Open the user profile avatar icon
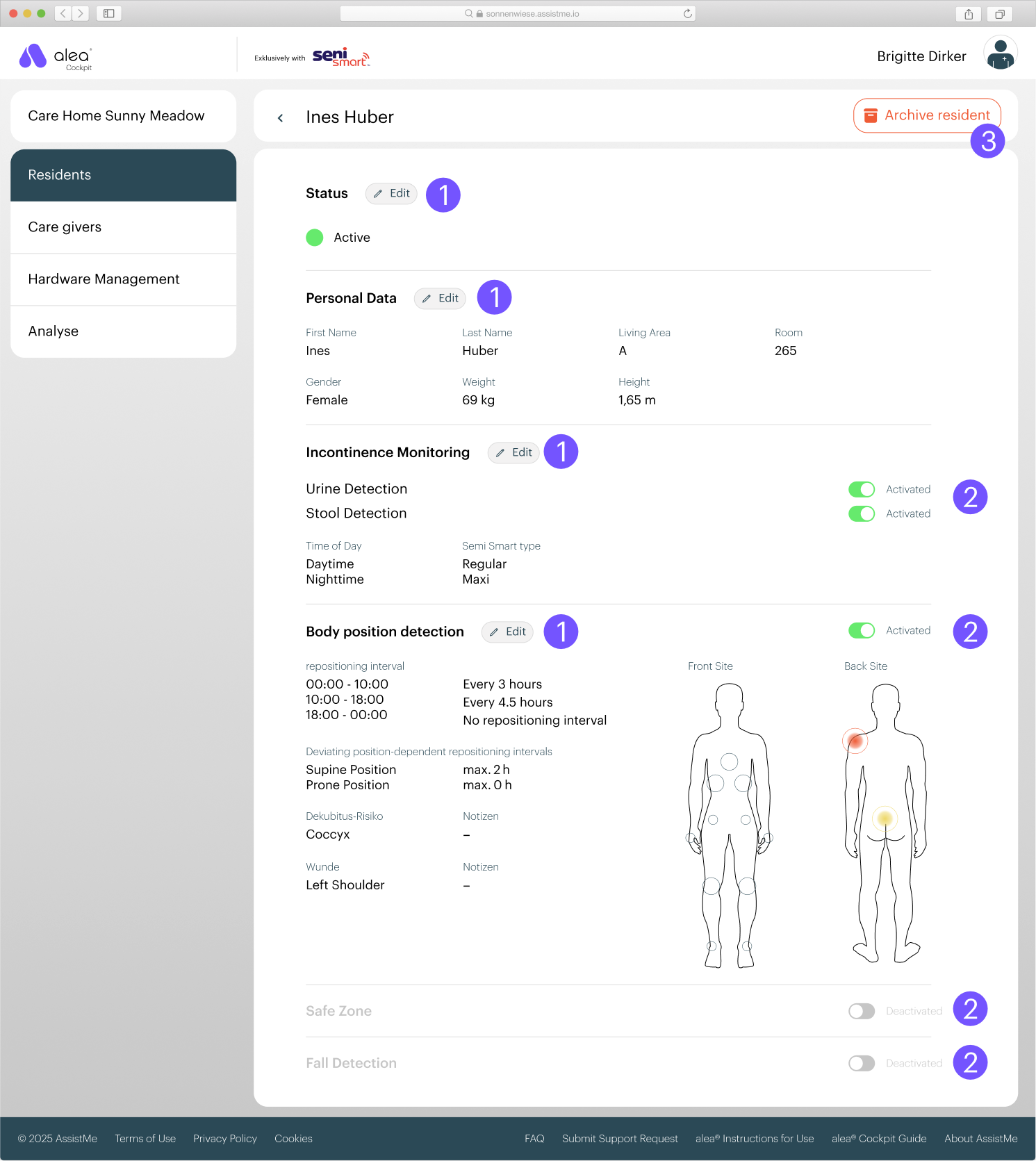This screenshot has width=1036, height=1161. (x=1000, y=54)
